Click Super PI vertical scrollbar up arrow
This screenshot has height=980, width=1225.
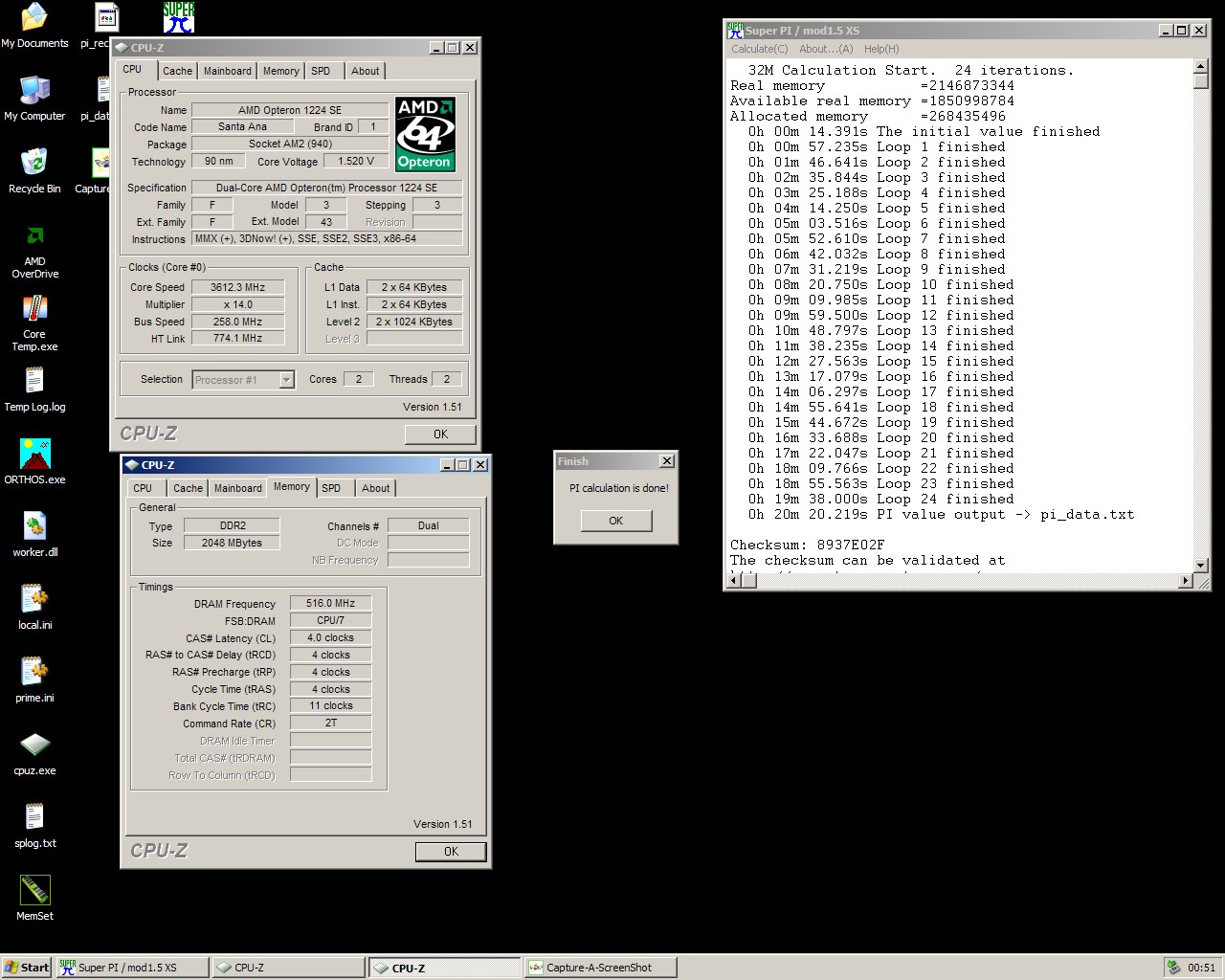(1201, 67)
